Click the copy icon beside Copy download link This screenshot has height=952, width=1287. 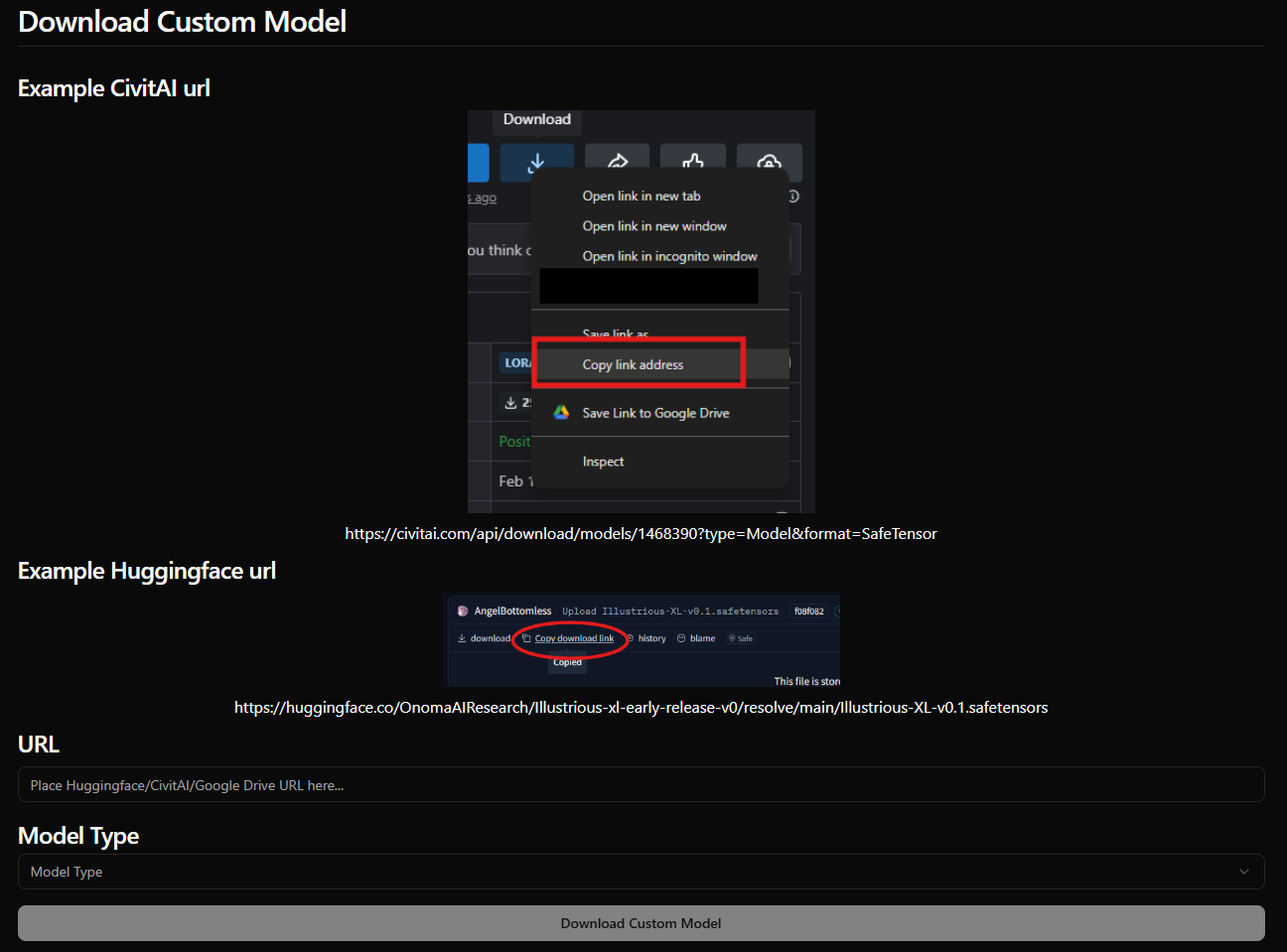coord(526,638)
